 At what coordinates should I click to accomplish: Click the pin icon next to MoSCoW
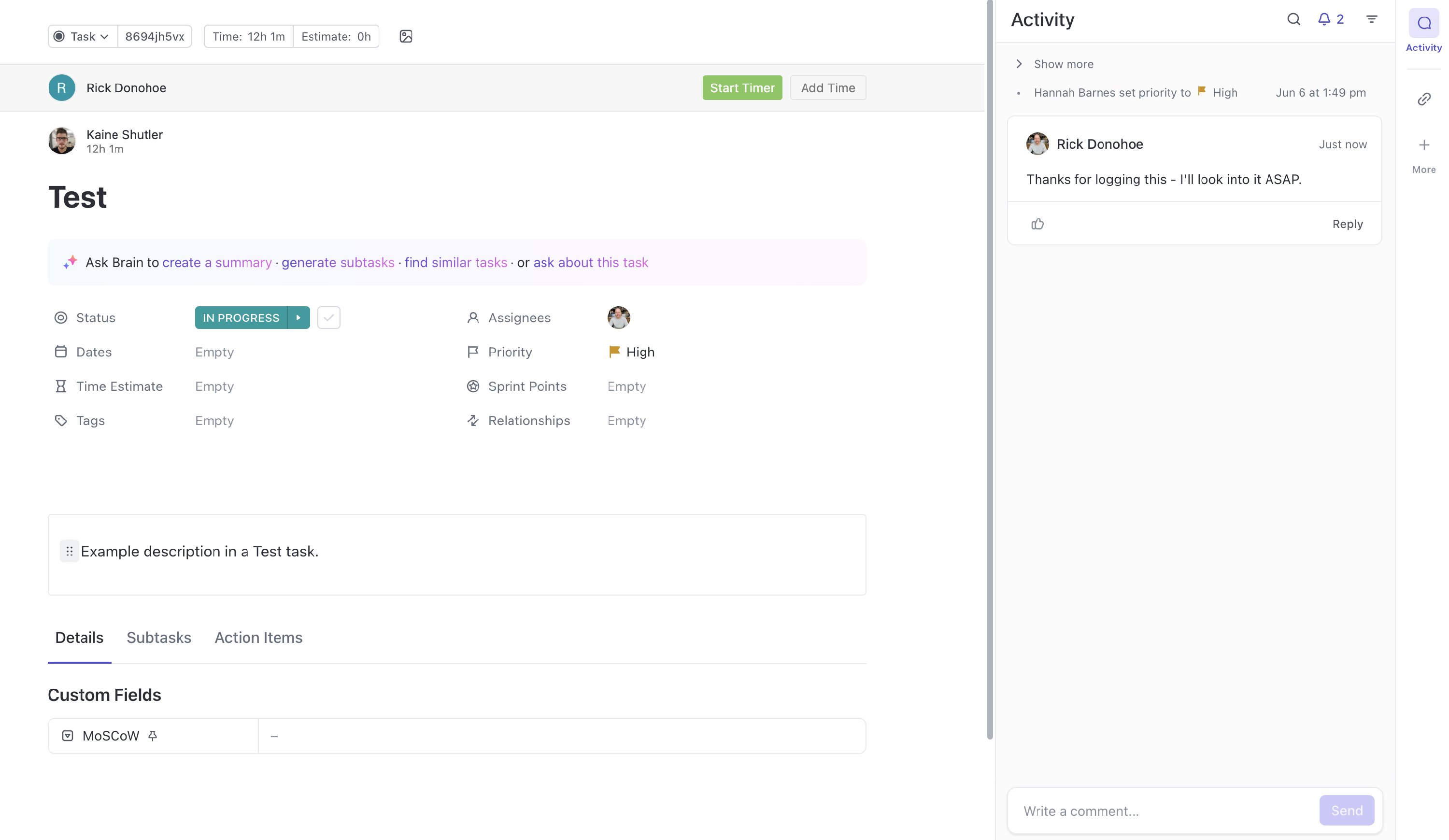click(x=152, y=735)
